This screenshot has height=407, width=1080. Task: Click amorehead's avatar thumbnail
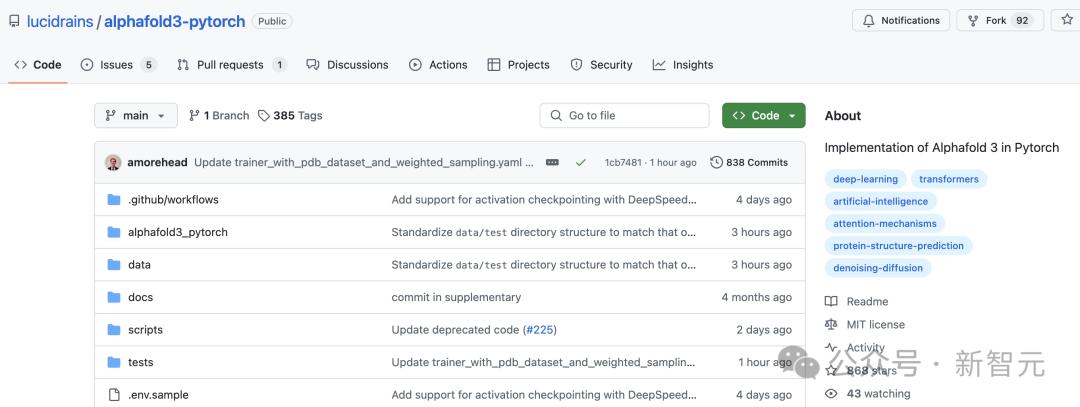pos(113,162)
